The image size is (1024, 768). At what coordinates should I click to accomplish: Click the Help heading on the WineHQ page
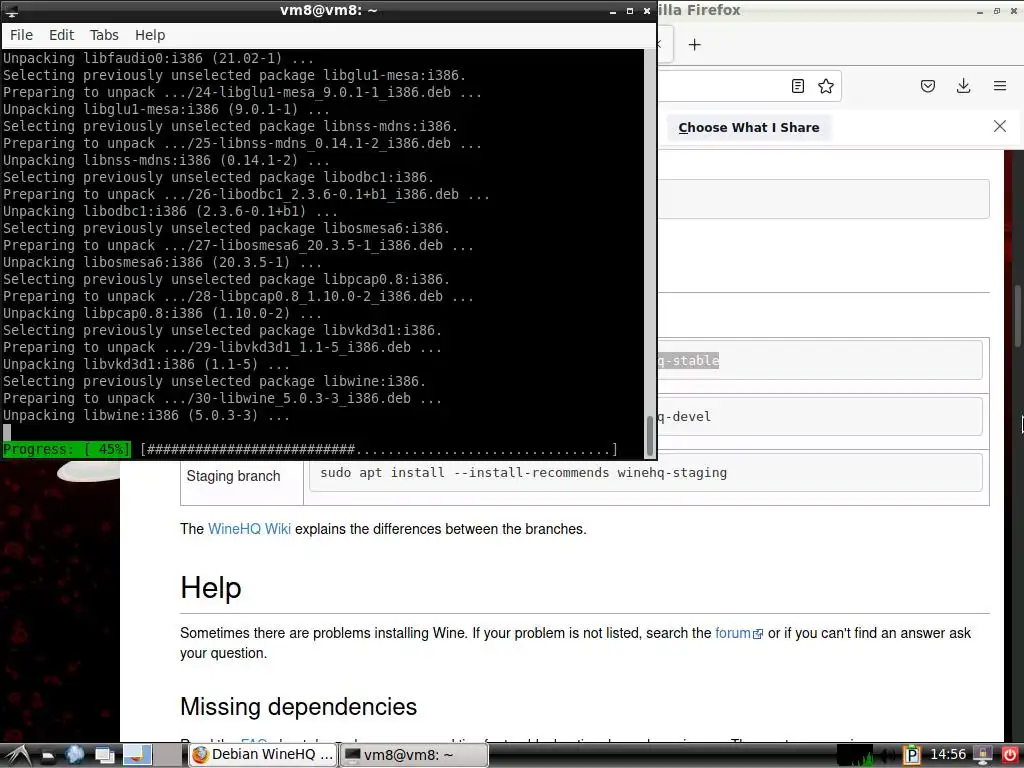(211, 587)
